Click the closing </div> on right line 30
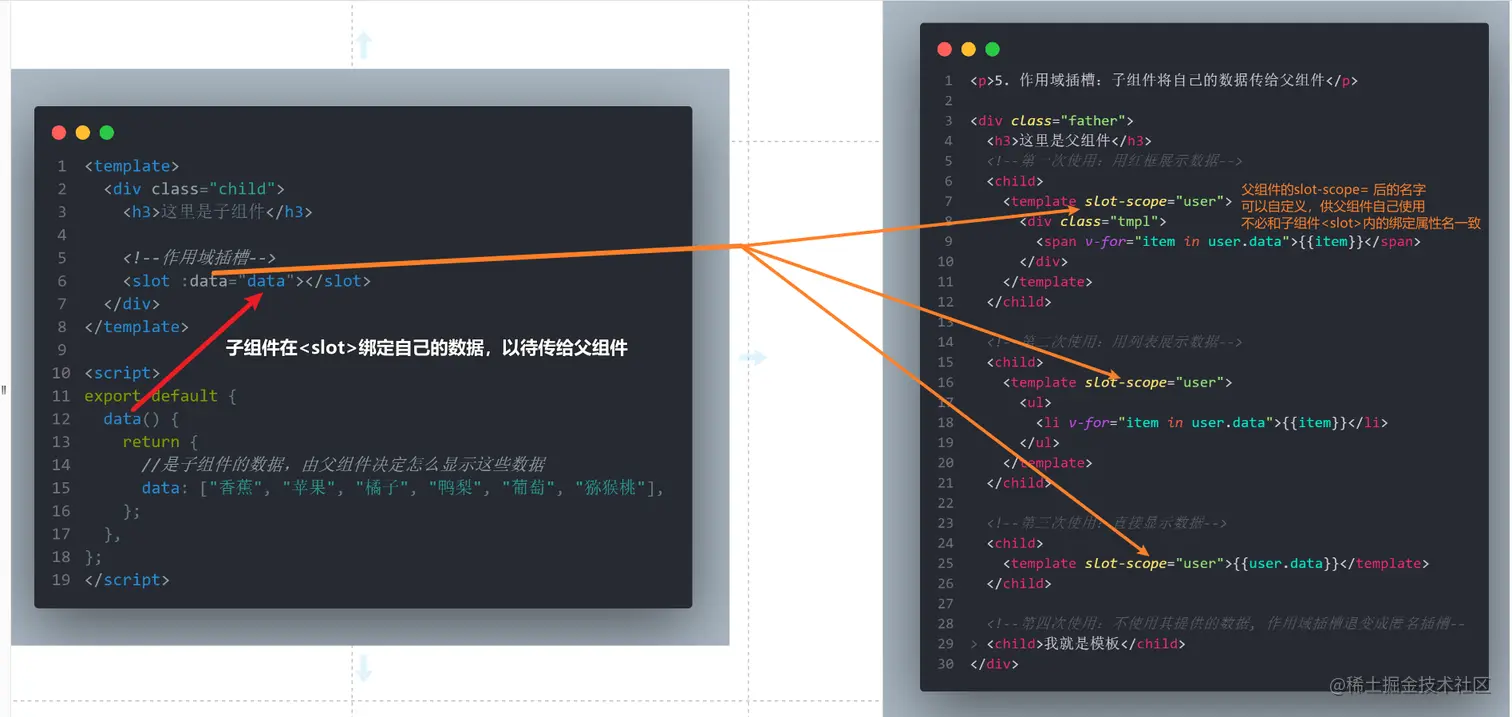 point(994,664)
